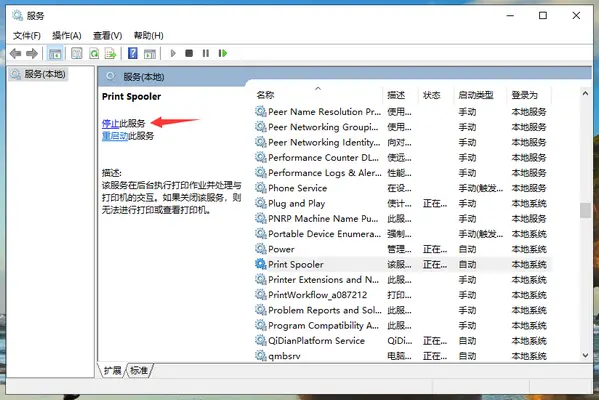Image resolution: width=599 pixels, height=400 pixels.
Task: Click the 停止 link to stop service
Action: (x=110, y=123)
